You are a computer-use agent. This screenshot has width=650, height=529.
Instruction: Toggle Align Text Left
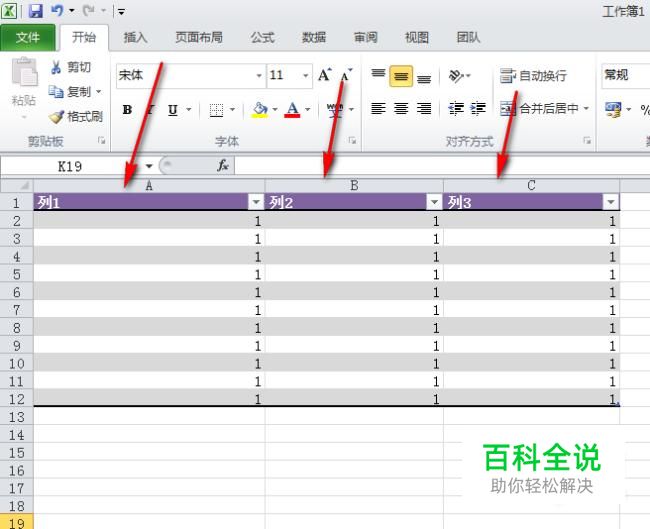point(378,109)
